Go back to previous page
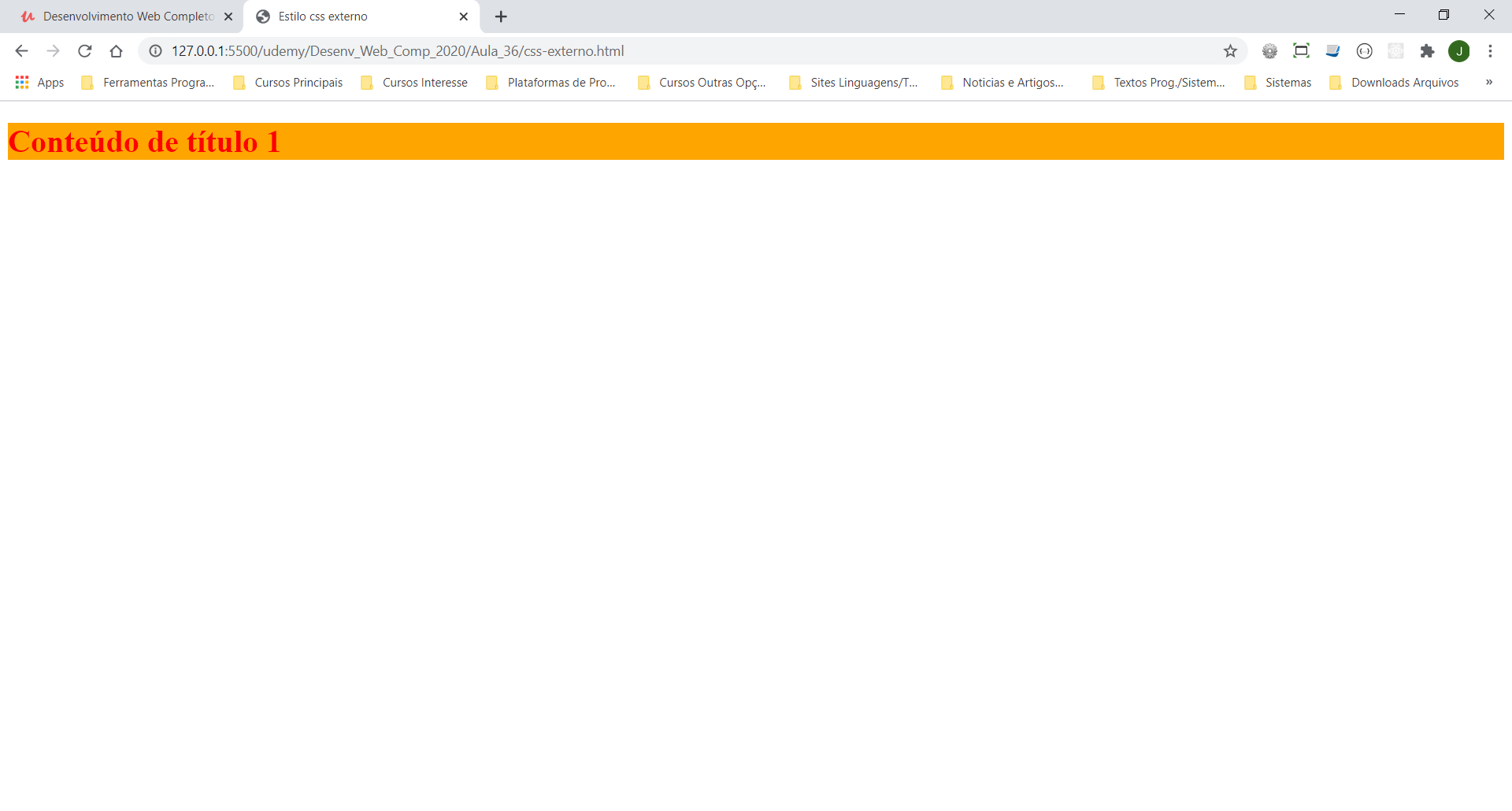The width and height of the screenshot is (1512, 811). 21,51
